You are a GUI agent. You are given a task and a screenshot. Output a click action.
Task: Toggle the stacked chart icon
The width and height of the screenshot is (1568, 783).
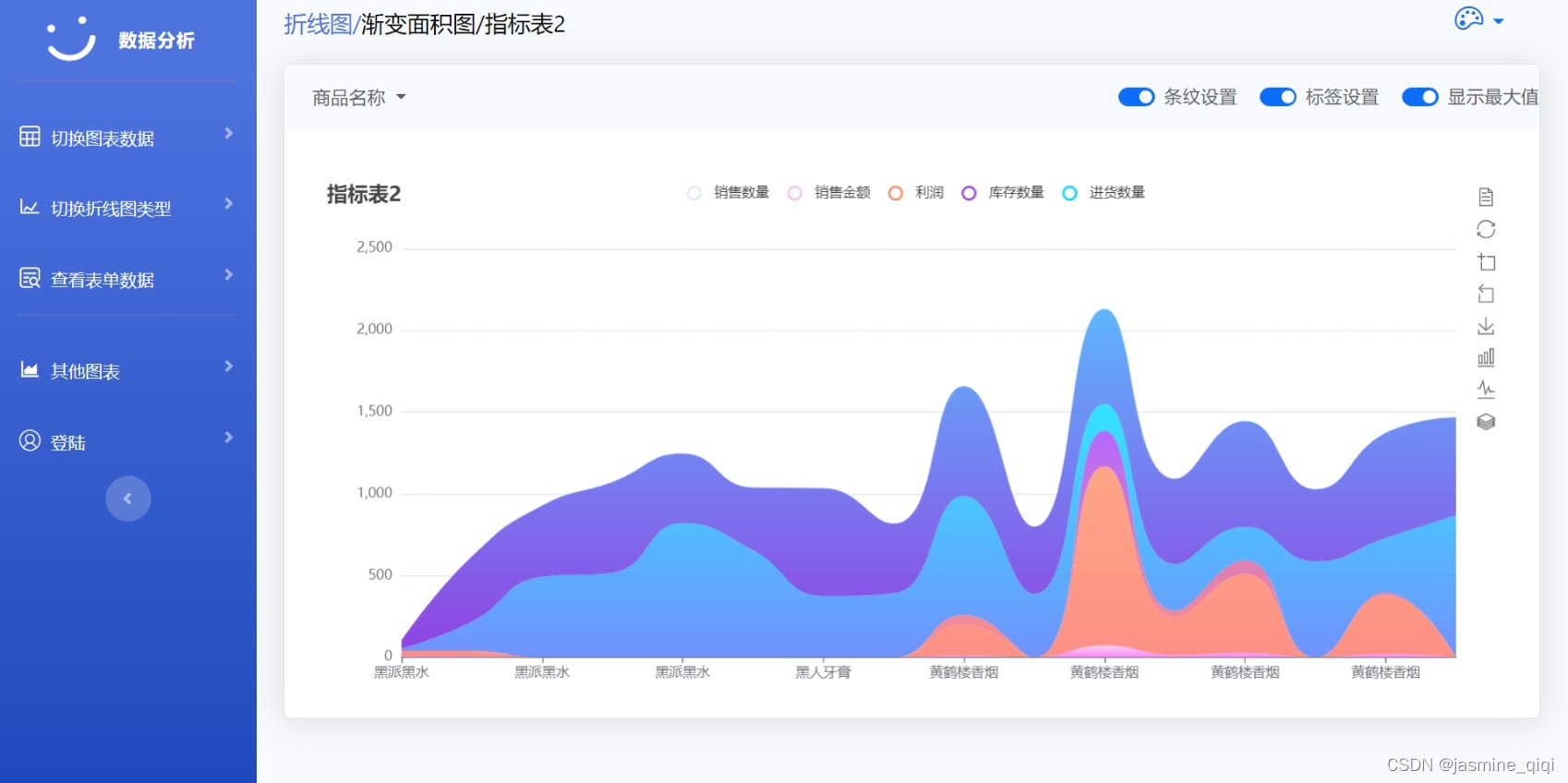tap(1486, 422)
